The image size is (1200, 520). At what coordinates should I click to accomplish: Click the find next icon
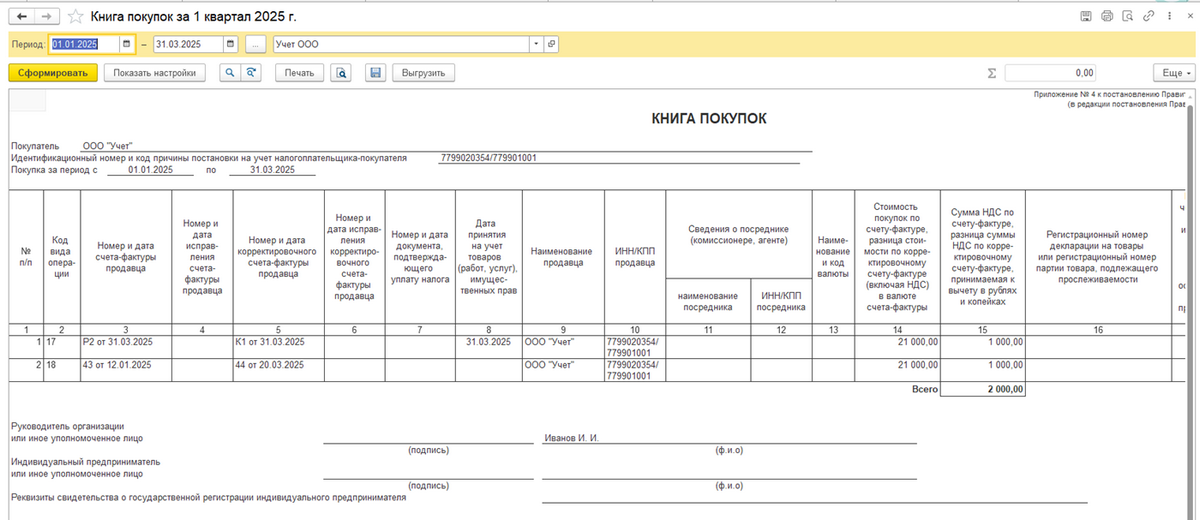click(x=252, y=73)
